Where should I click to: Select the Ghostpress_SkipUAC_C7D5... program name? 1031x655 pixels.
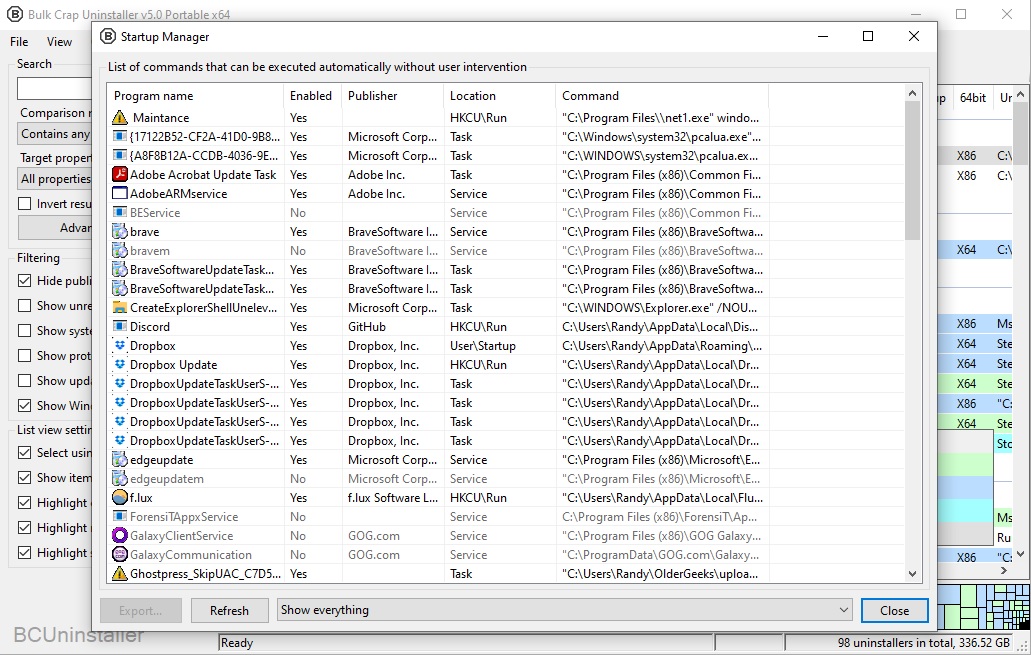pyautogui.click(x=205, y=574)
